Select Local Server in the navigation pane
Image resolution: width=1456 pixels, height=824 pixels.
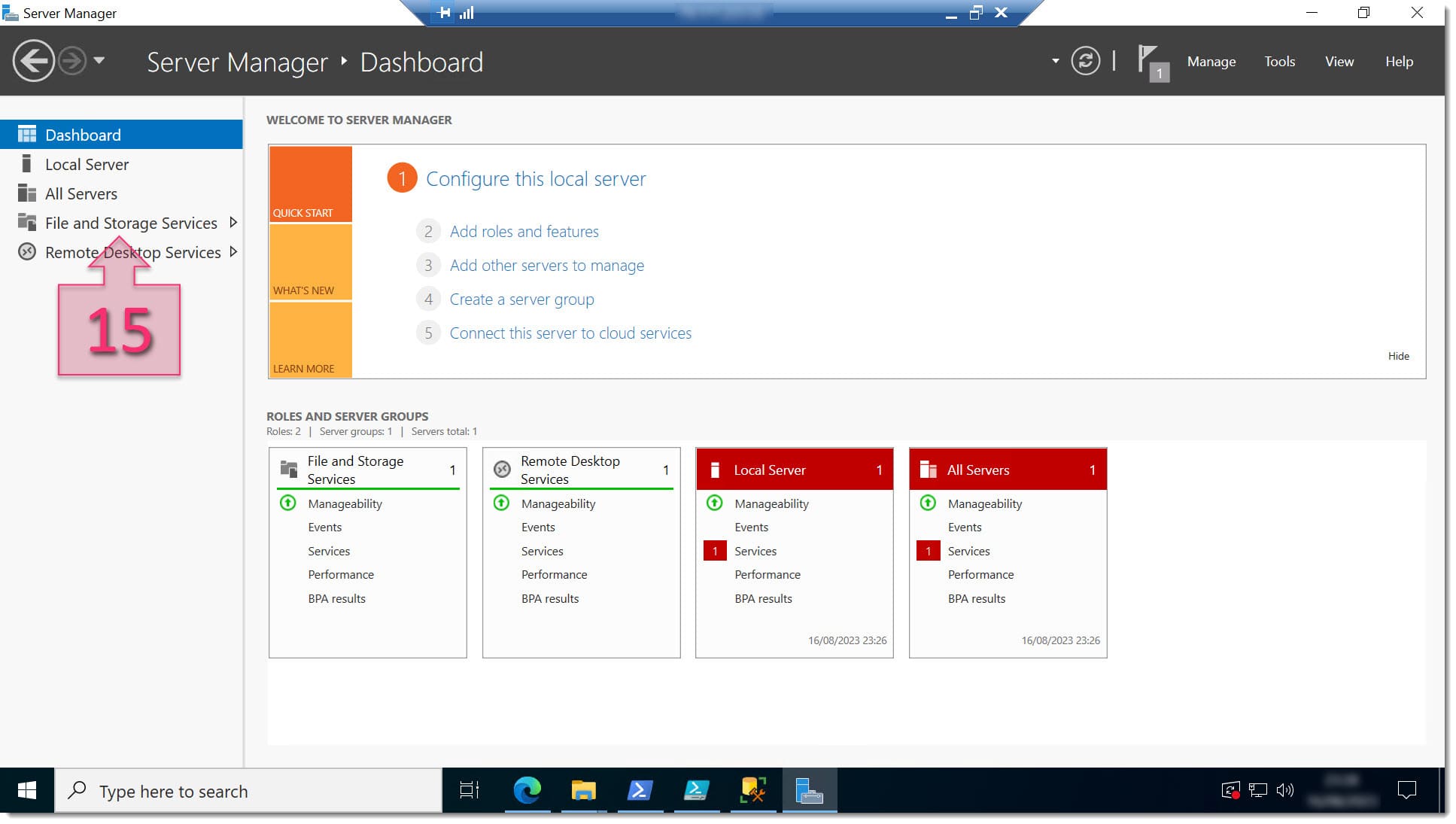(x=121, y=164)
